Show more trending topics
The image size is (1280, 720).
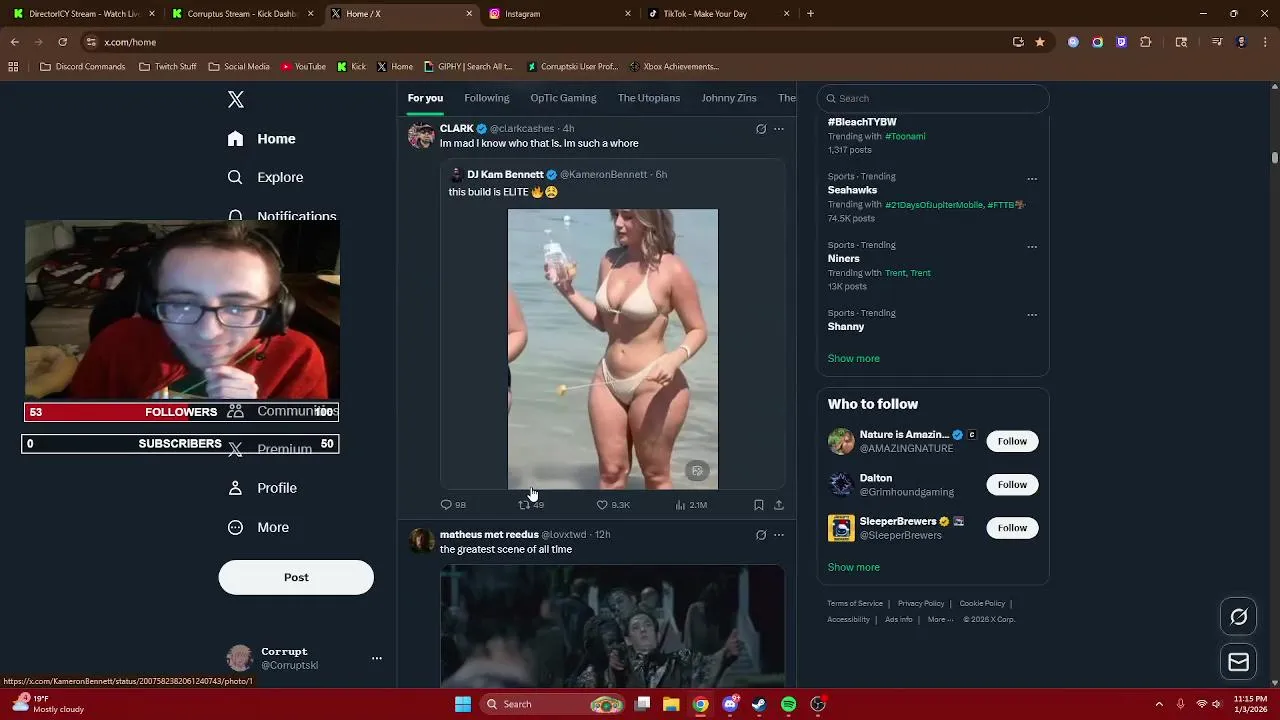853,358
